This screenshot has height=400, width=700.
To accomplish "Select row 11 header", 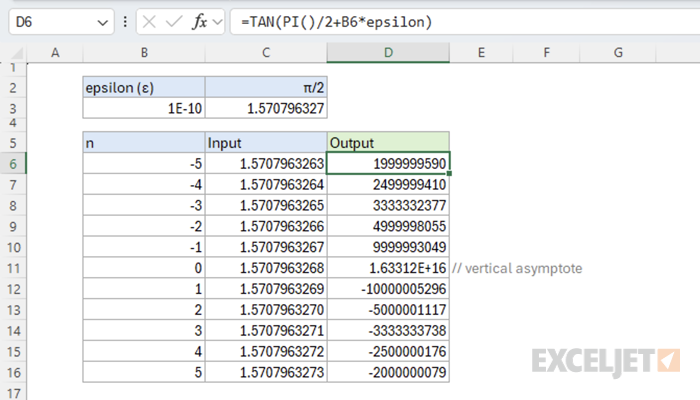I will 13,268.
